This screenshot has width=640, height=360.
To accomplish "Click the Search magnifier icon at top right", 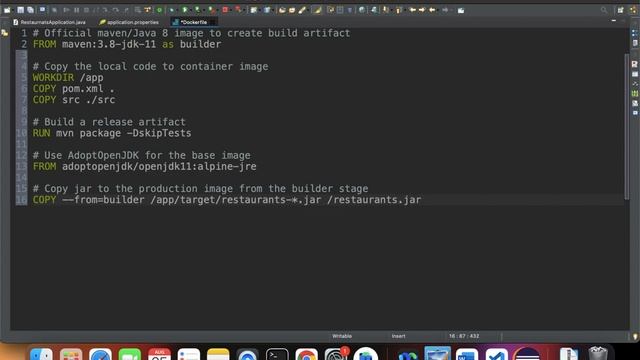I will (604, 10).
